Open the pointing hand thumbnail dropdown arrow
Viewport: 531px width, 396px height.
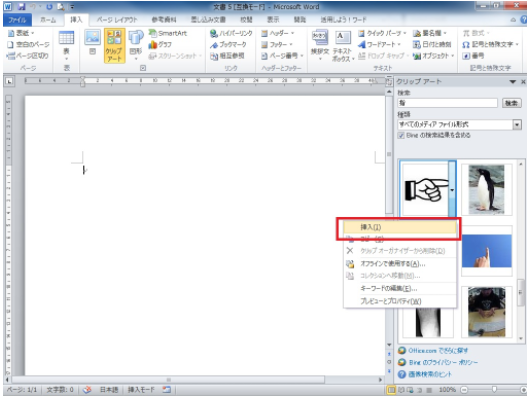pos(452,190)
